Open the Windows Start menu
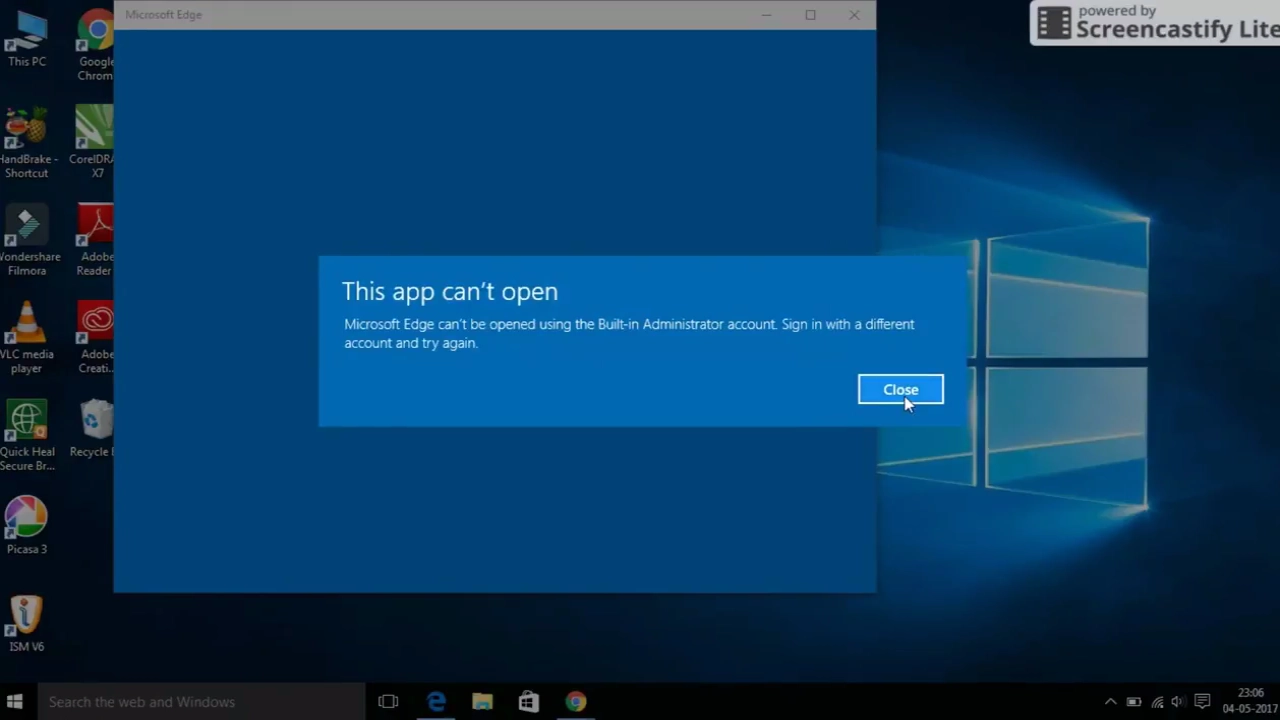Viewport: 1280px width, 720px height. point(15,701)
